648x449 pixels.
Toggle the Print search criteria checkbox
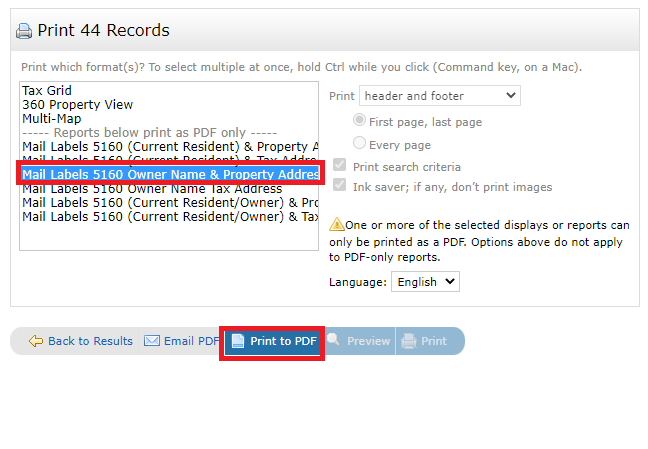click(x=341, y=166)
